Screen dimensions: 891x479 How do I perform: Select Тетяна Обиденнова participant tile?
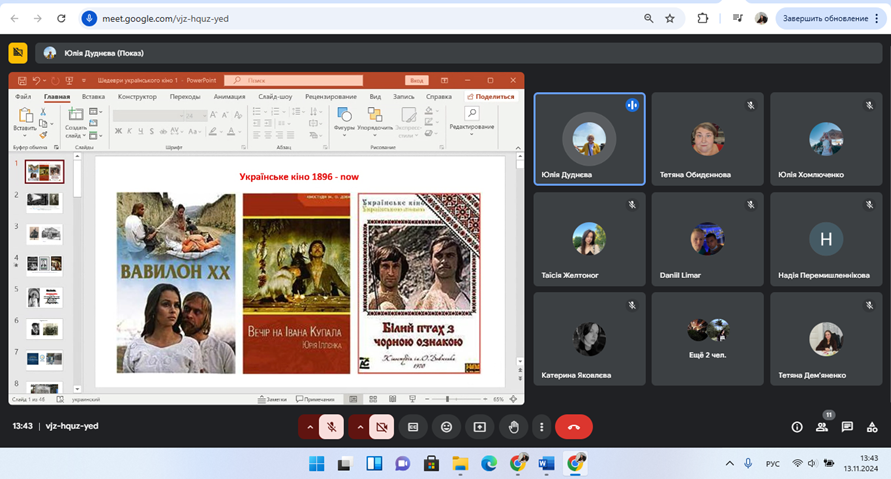(707, 139)
